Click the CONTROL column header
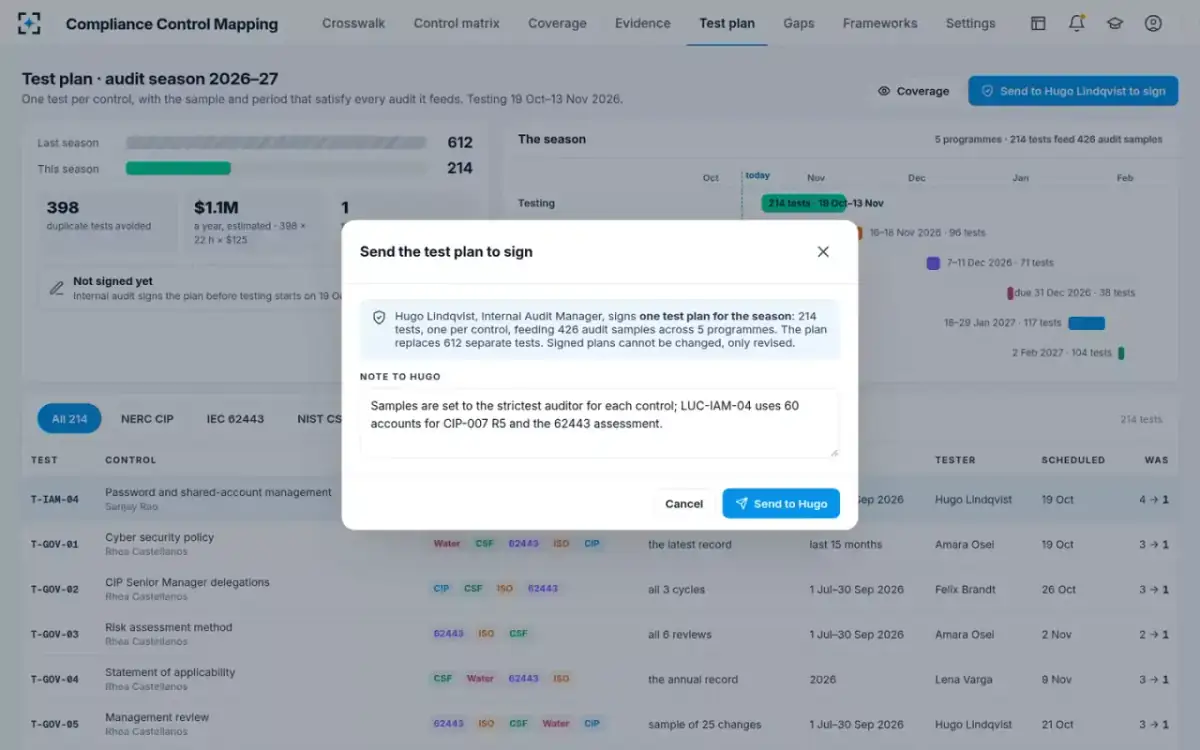This screenshot has width=1200, height=750. click(x=131, y=460)
